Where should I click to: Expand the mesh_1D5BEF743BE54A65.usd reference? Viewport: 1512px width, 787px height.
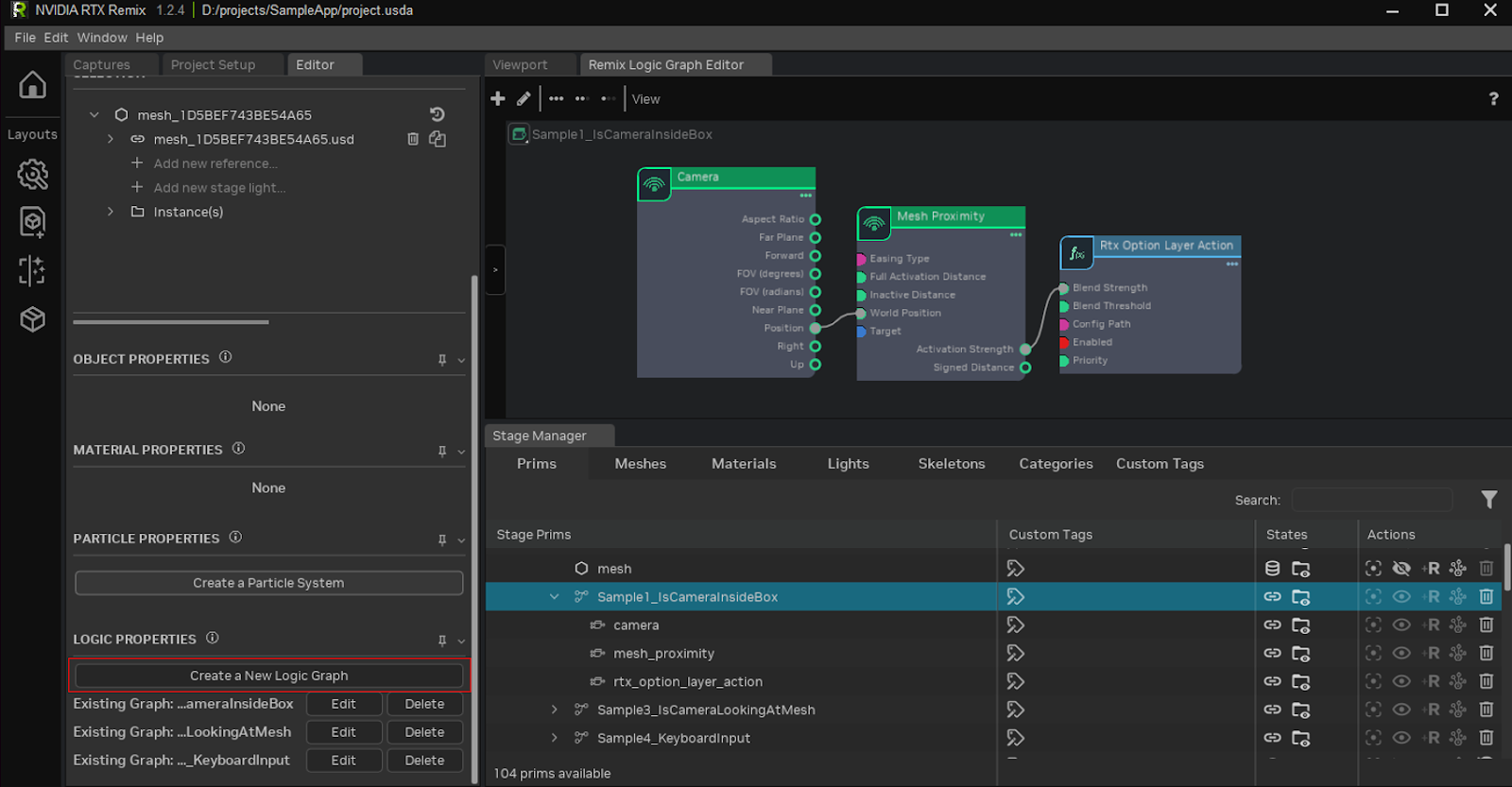pyautogui.click(x=111, y=139)
